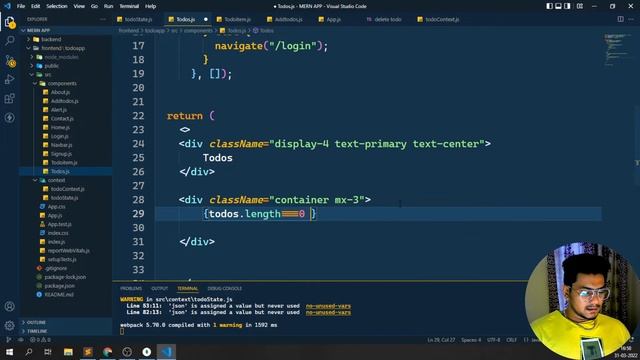The width and height of the screenshot is (640, 360).
Task: Click Ln 29, Col 27 in status bar
Action: click(441, 340)
